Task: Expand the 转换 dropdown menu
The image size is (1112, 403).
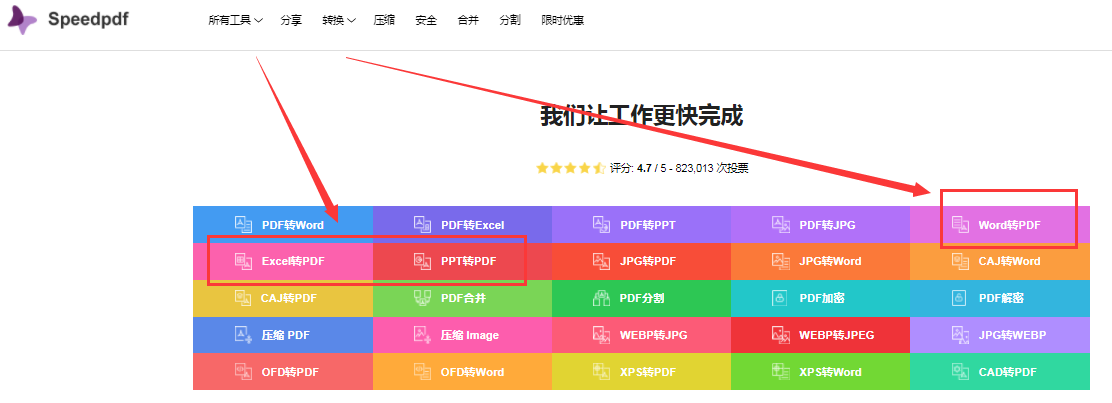Action: point(339,21)
